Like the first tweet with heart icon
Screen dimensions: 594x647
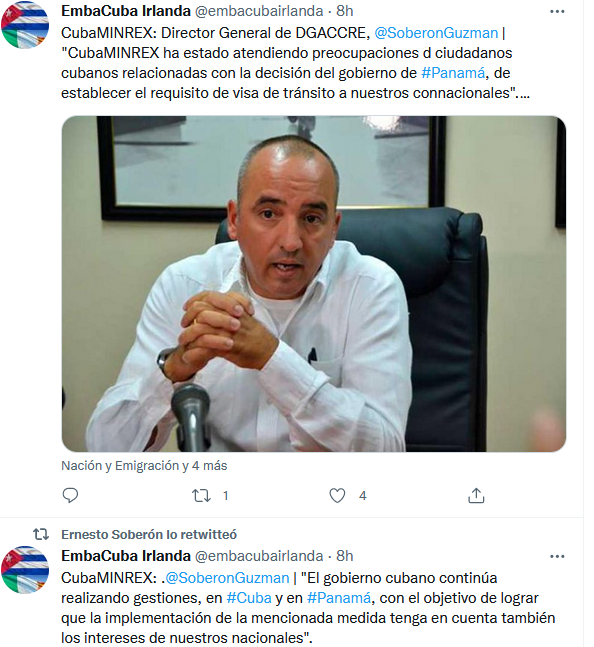click(x=337, y=495)
